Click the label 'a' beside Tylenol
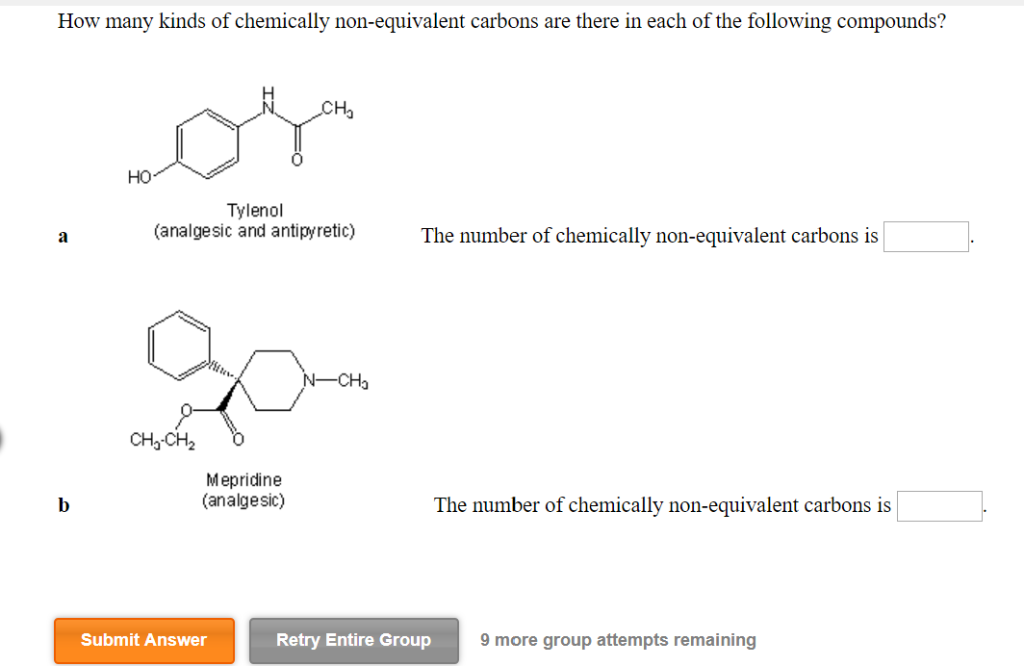1024x666 pixels. point(62,236)
